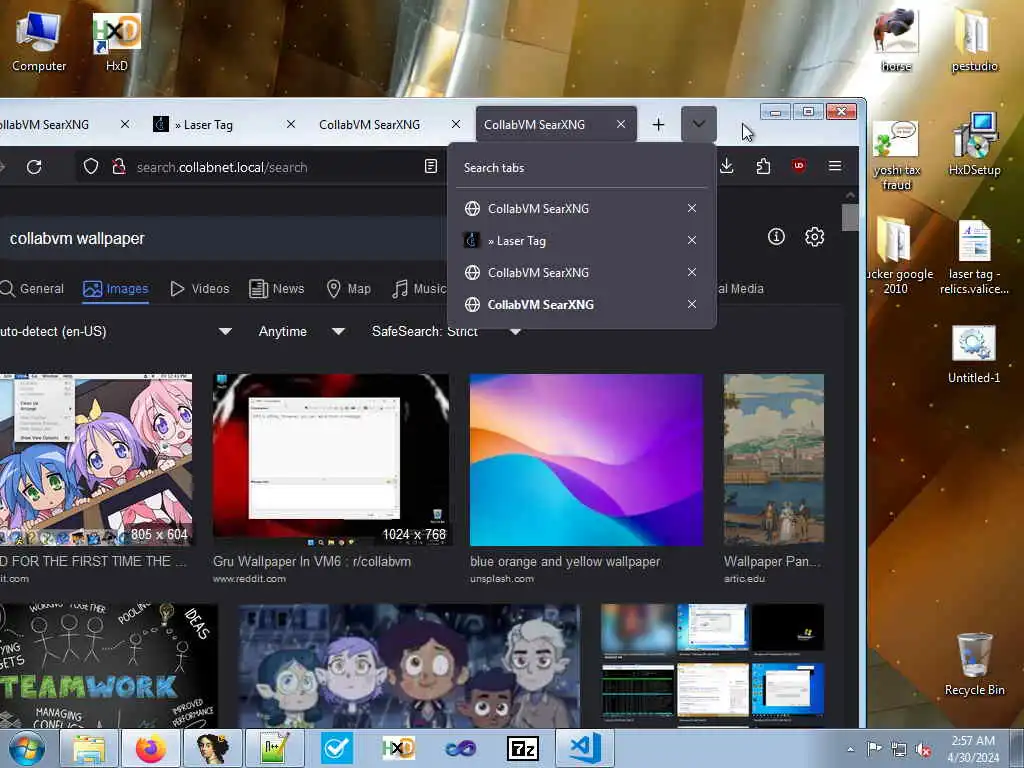Viewport: 1024px width, 768px height.
Task: Open the Untitled-1 desktop file
Action: (x=974, y=354)
